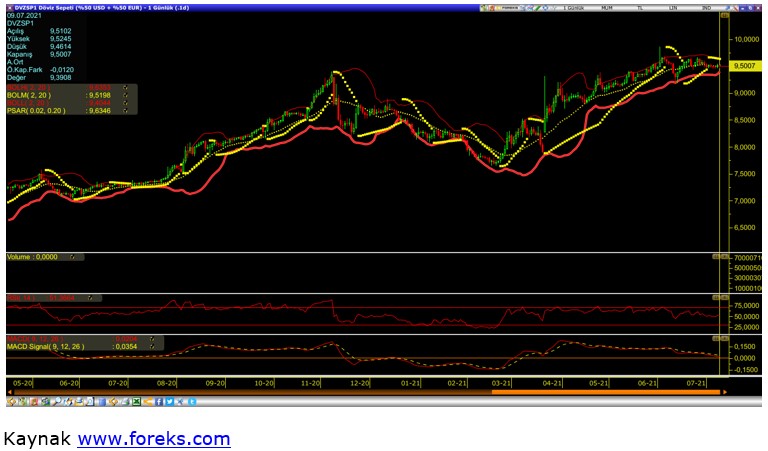This screenshot has height=451, width=768.
Task: Share chart via Facebook icon
Action: point(158,402)
